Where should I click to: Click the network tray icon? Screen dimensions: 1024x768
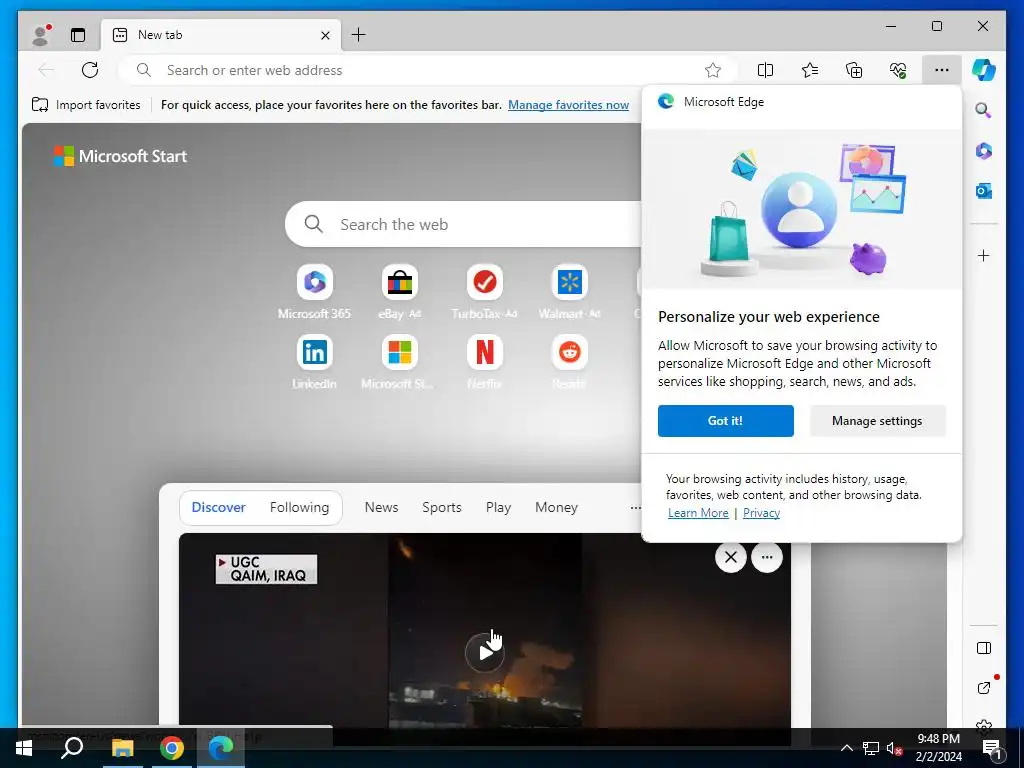point(871,748)
